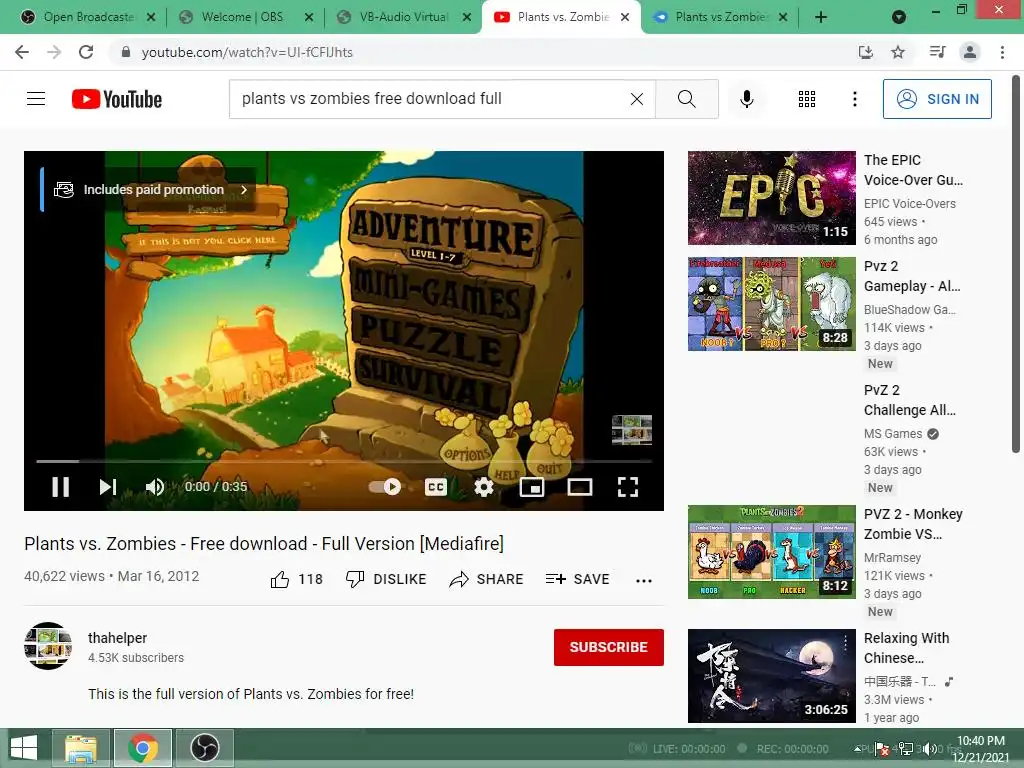
Task: Close the VB-Audio Virtual tab
Action: [x=466, y=17]
